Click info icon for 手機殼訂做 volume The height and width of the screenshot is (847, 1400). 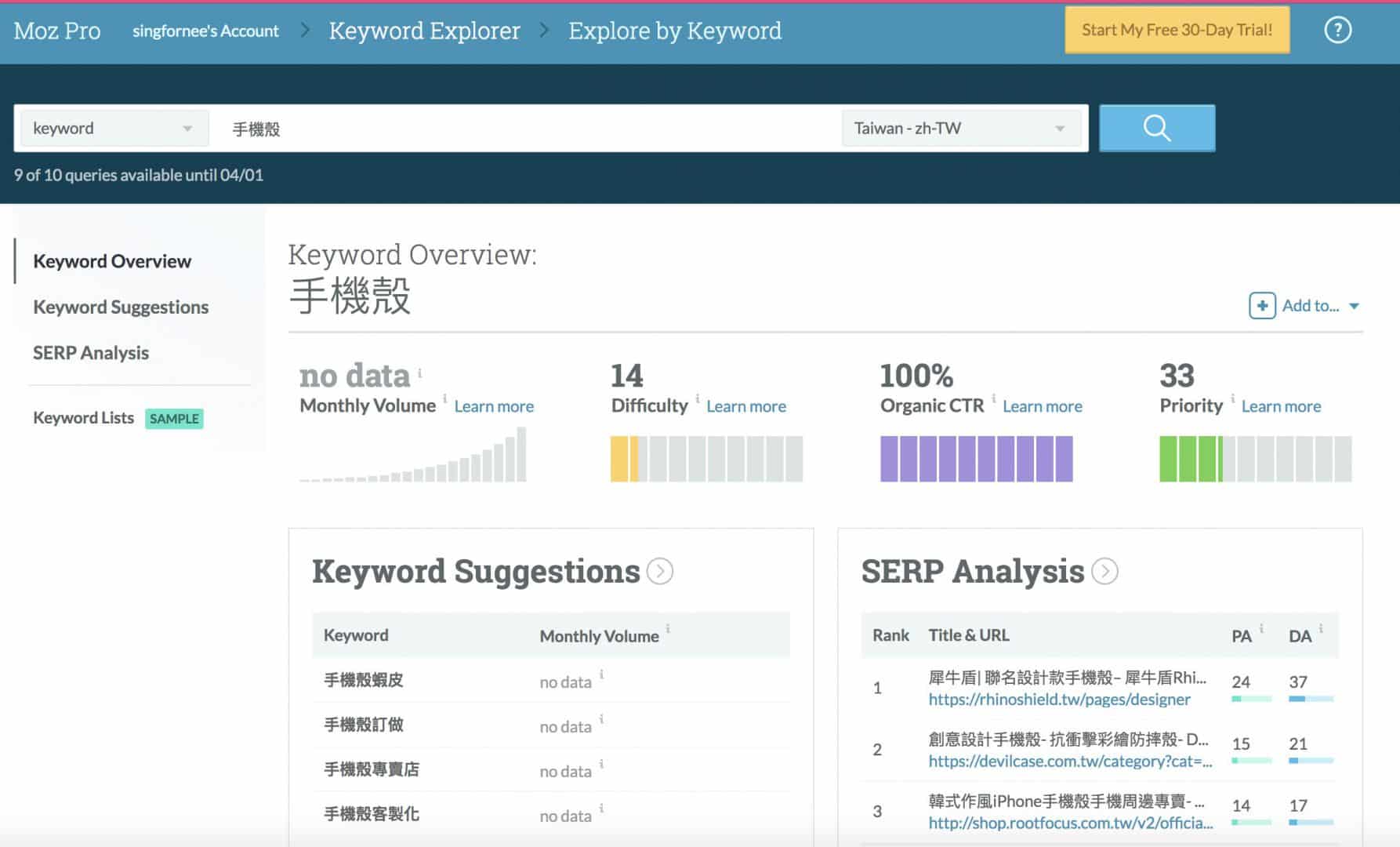click(601, 719)
